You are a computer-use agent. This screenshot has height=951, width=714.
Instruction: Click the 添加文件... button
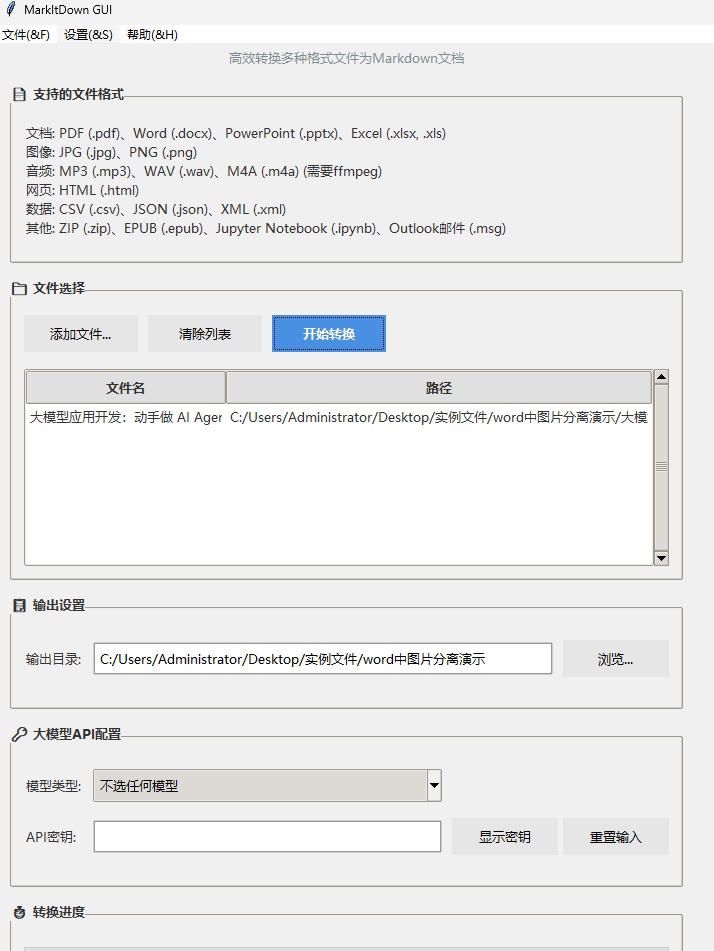point(81,334)
